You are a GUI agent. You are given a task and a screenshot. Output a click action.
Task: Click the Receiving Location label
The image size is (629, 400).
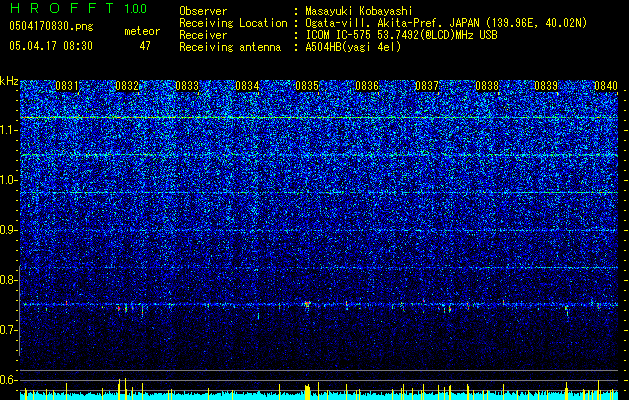coord(233,23)
